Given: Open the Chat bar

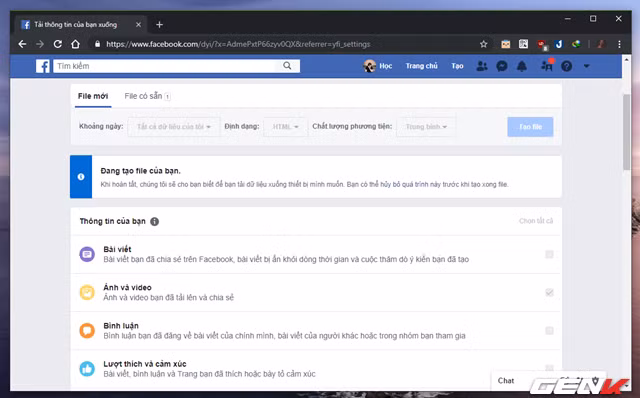Looking at the screenshot, I should [506, 380].
